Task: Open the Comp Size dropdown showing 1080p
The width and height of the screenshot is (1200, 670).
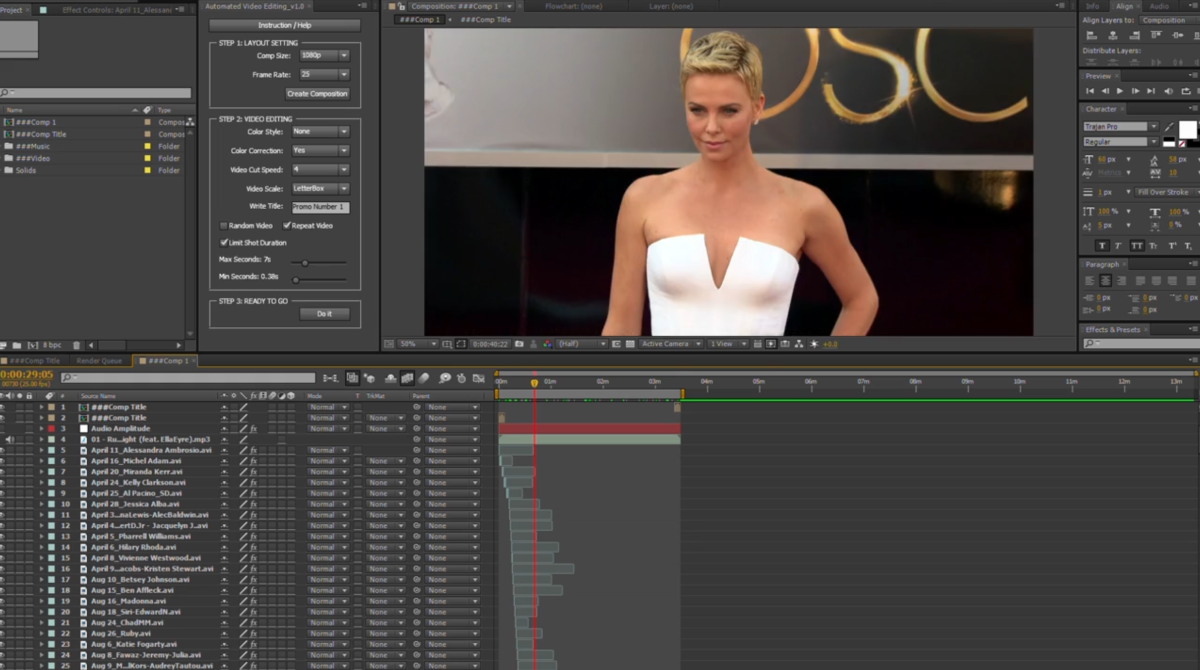Action: point(320,55)
